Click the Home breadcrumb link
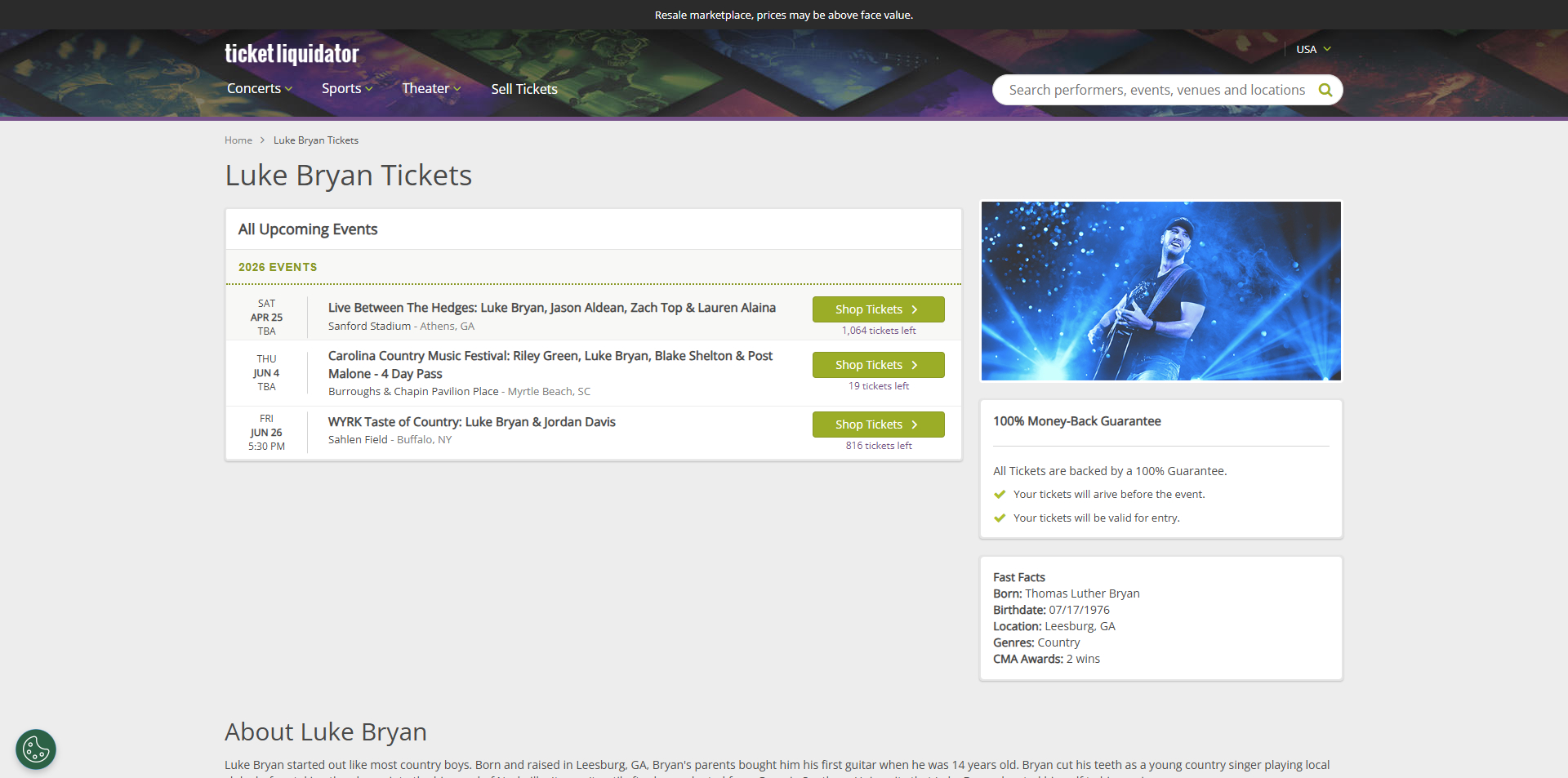This screenshot has height=778, width=1568. [x=238, y=140]
